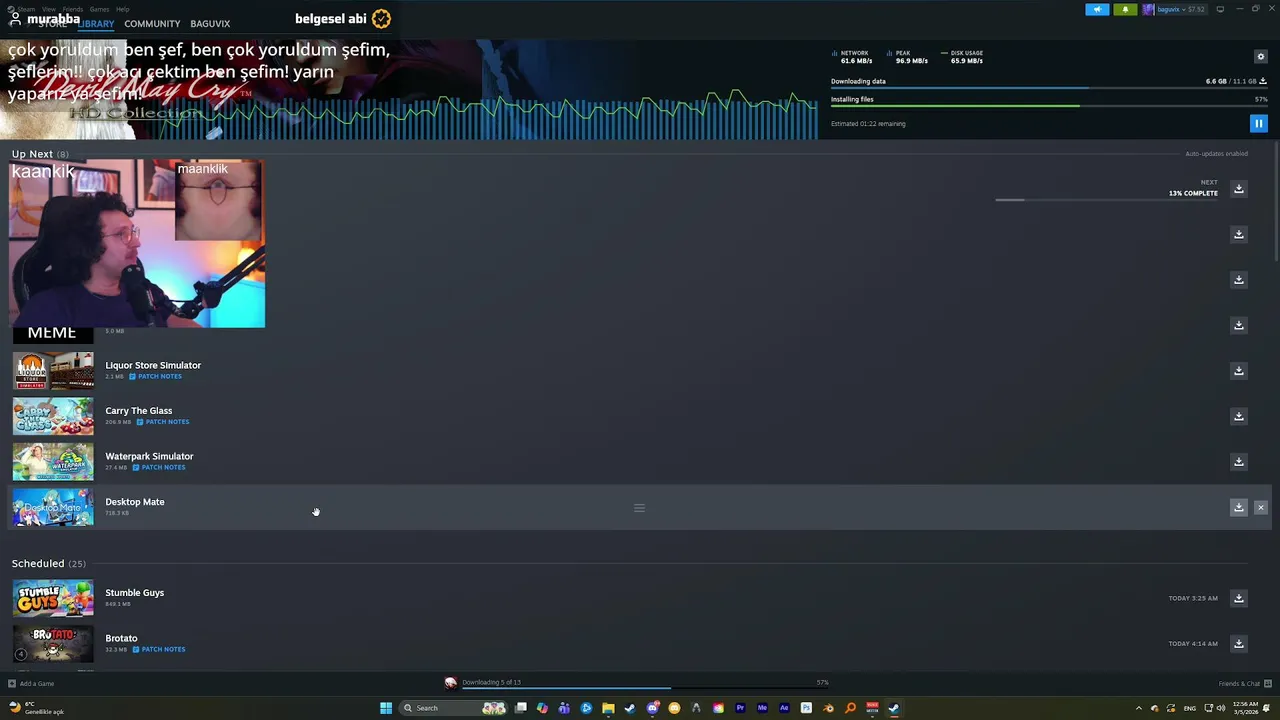The width and height of the screenshot is (1280, 720).
Task: Open the Help menu
Action: point(122,9)
